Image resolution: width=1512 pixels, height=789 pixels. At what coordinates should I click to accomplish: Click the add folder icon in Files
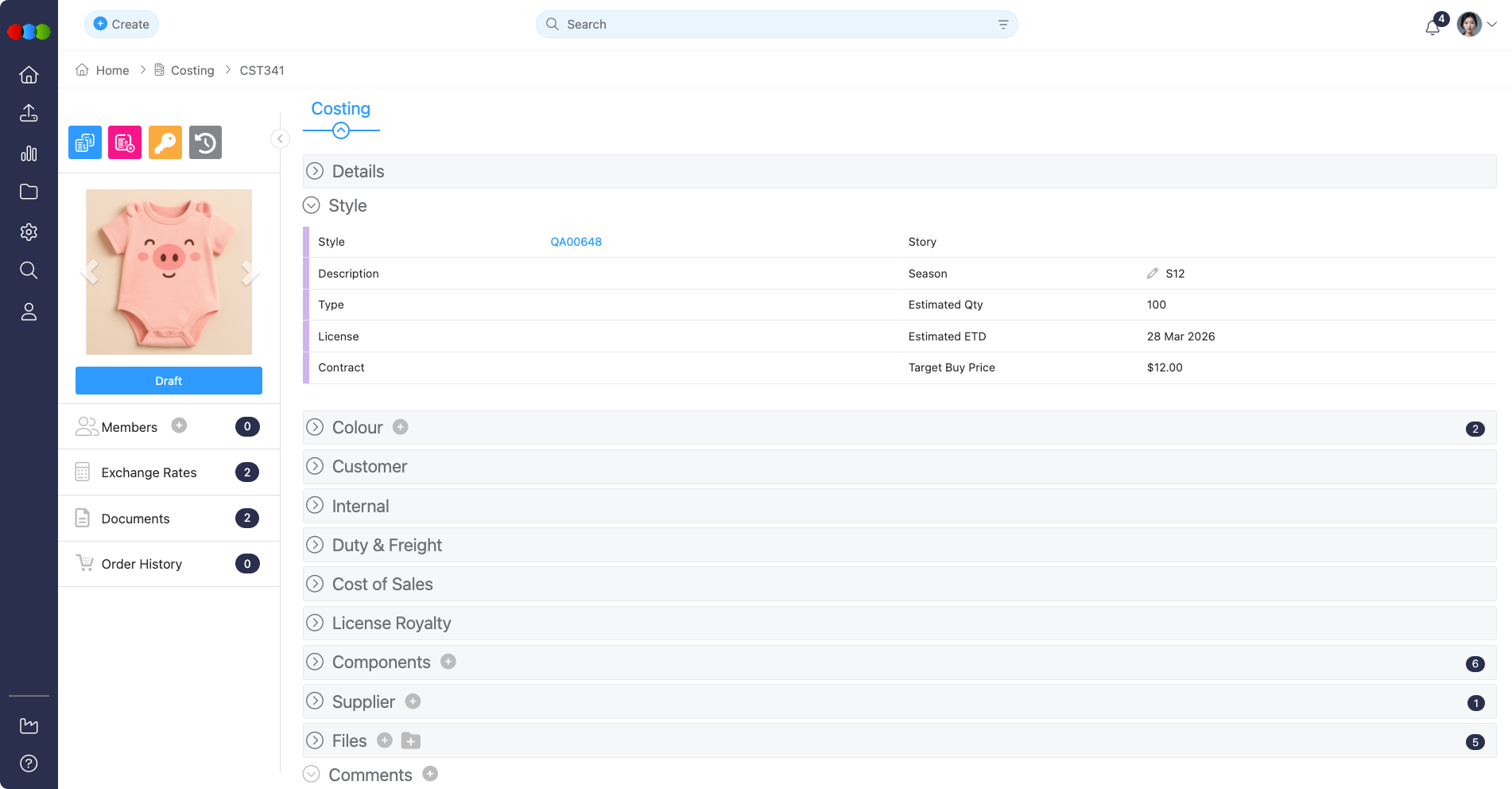[411, 741]
